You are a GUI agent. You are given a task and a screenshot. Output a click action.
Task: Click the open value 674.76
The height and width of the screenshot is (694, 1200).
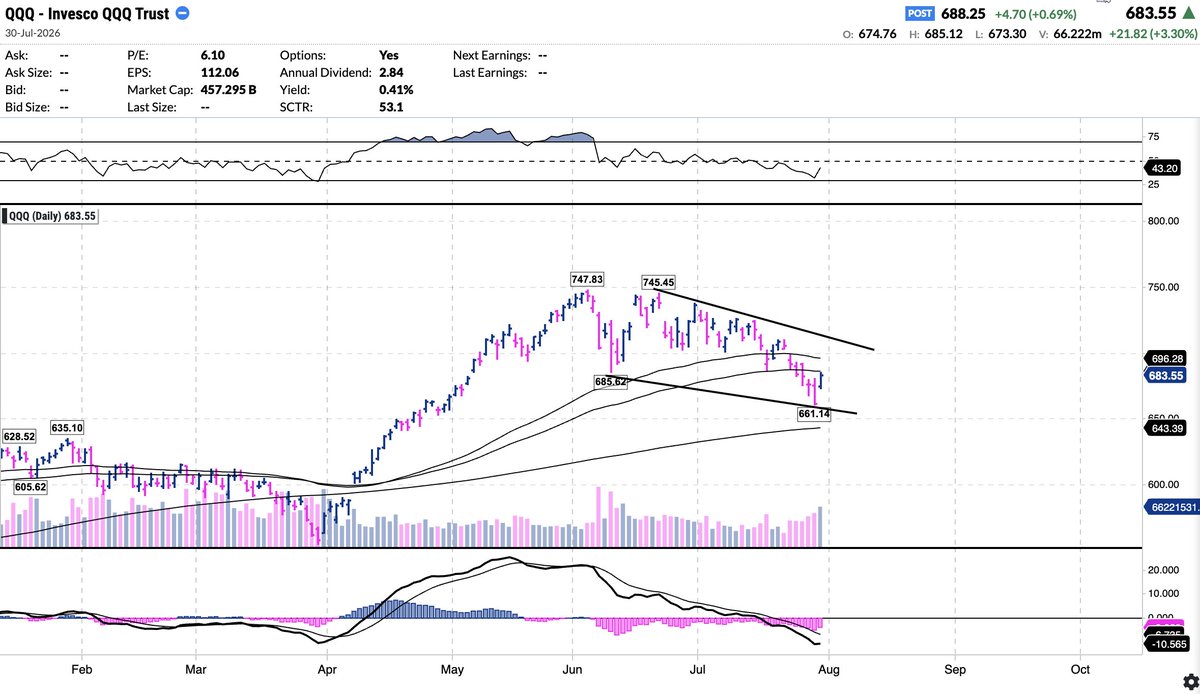coord(876,34)
